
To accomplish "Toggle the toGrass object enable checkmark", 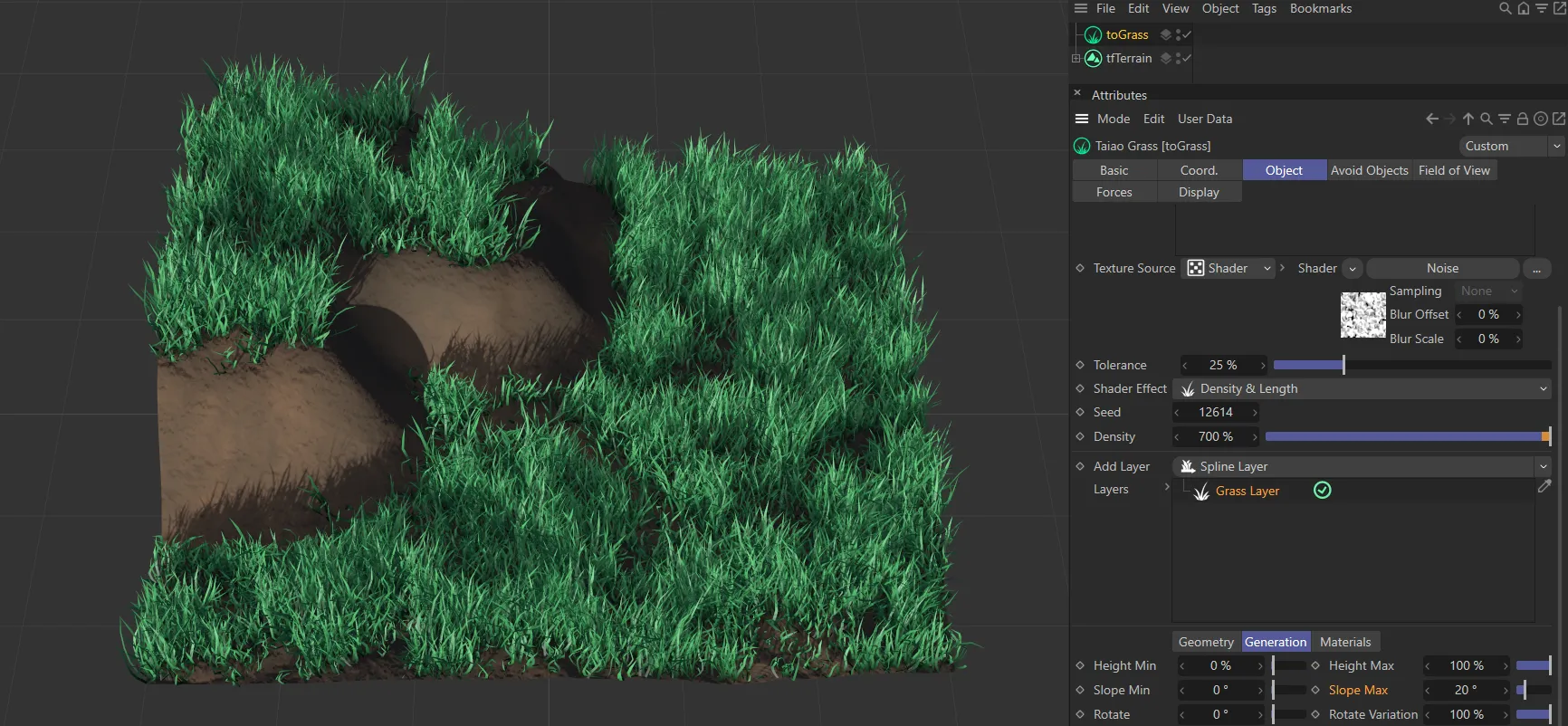I will (x=1186, y=35).
